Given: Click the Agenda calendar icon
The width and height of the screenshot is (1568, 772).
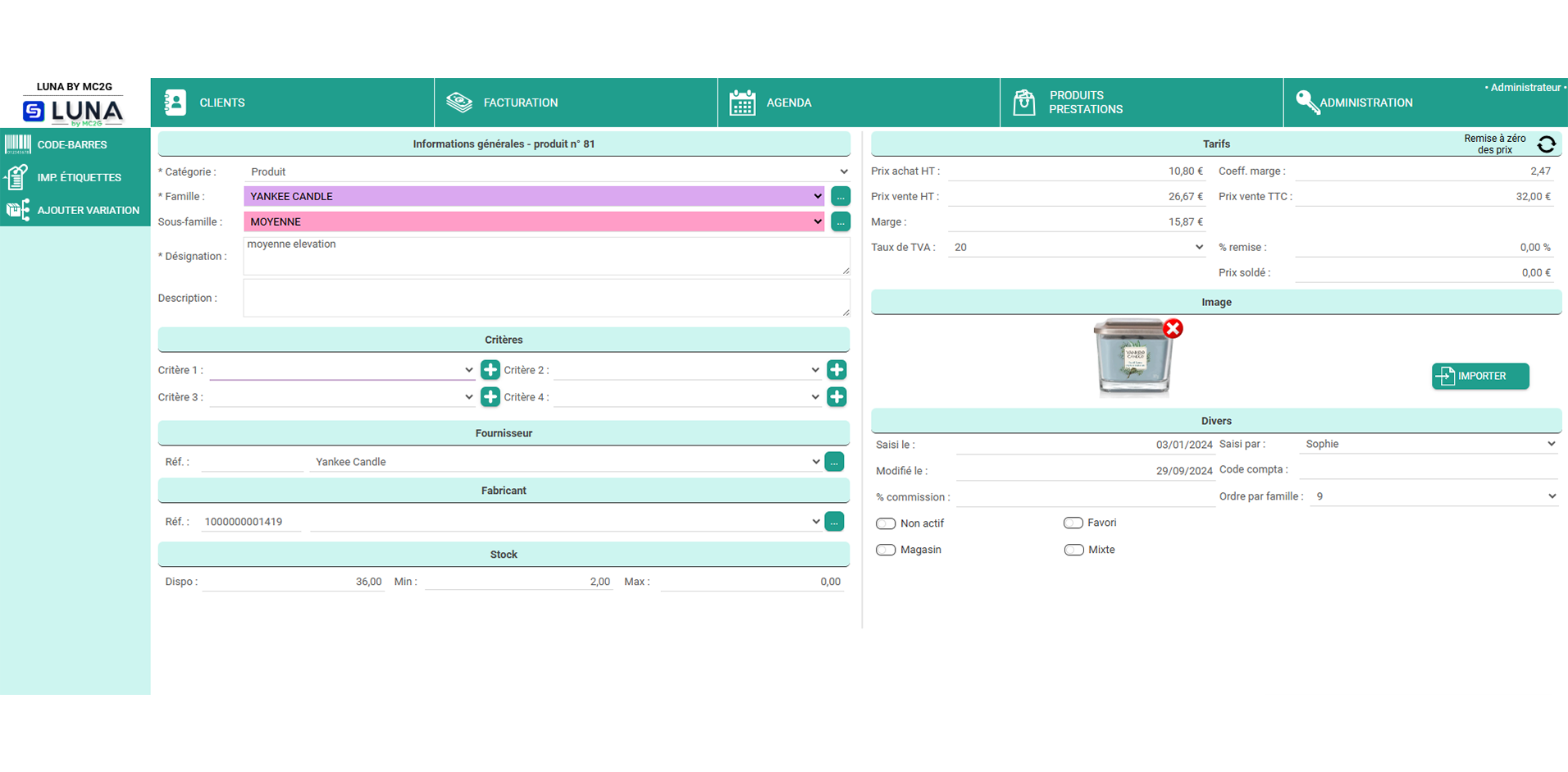Looking at the screenshot, I should click(742, 103).
